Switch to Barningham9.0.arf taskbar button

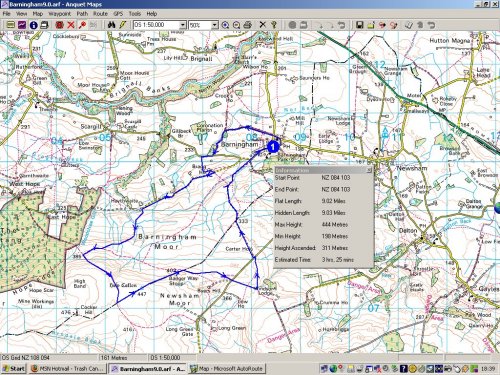point(148,369)
